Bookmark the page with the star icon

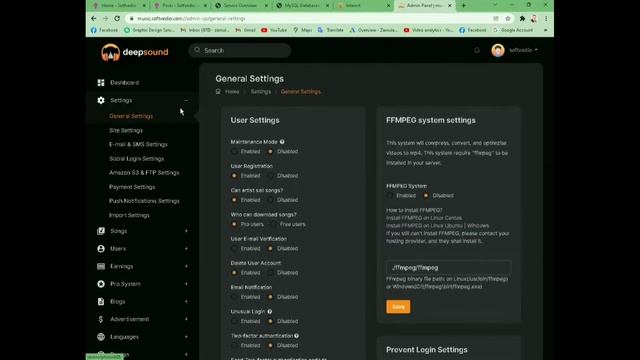(508, 18)
